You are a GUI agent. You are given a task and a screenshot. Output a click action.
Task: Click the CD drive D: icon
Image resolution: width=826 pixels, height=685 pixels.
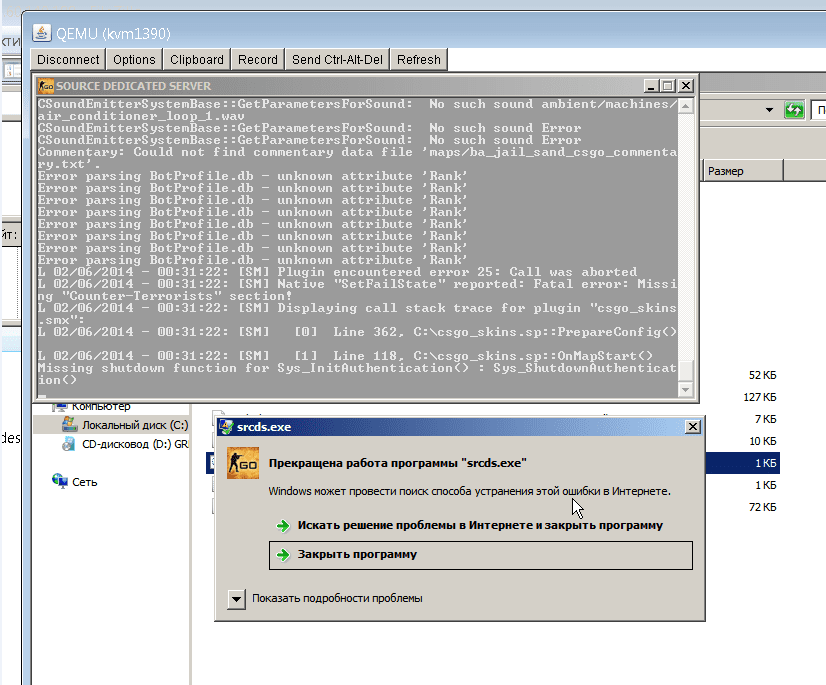coord(68,444)
